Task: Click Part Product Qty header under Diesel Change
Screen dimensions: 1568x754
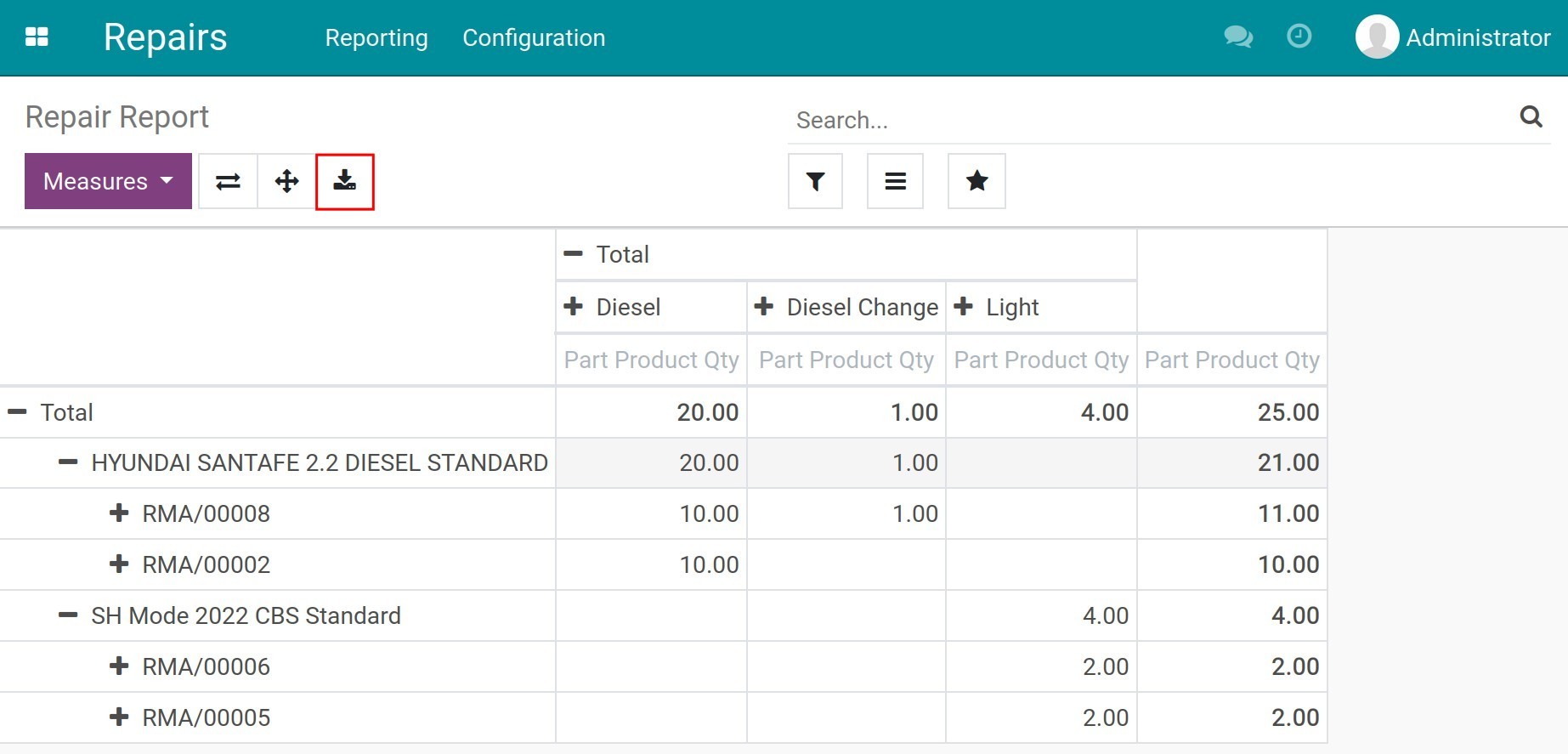Action: pyautogui.click(x=846, y=360)
